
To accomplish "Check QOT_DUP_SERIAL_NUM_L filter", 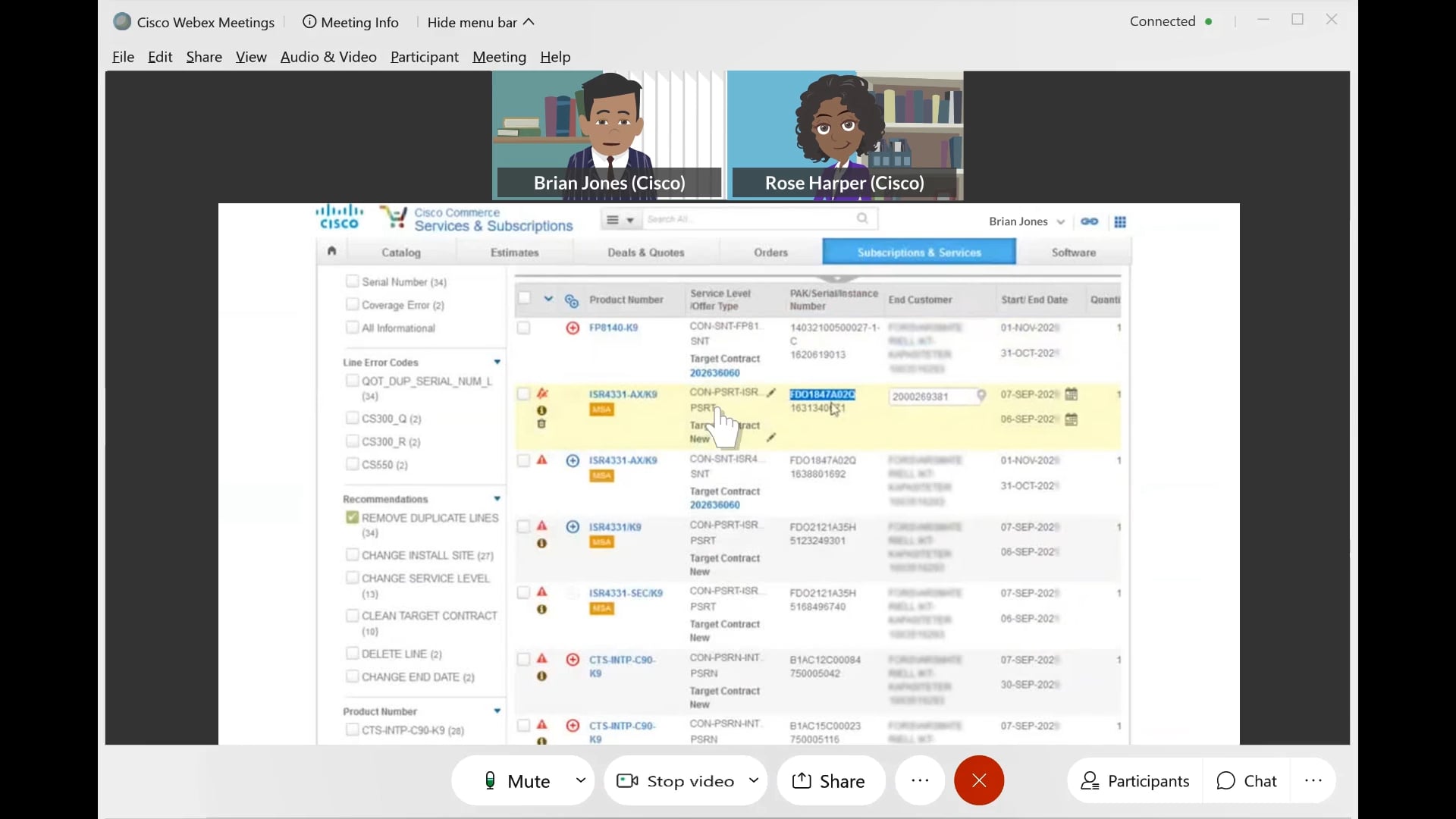I will click(352, 381).
